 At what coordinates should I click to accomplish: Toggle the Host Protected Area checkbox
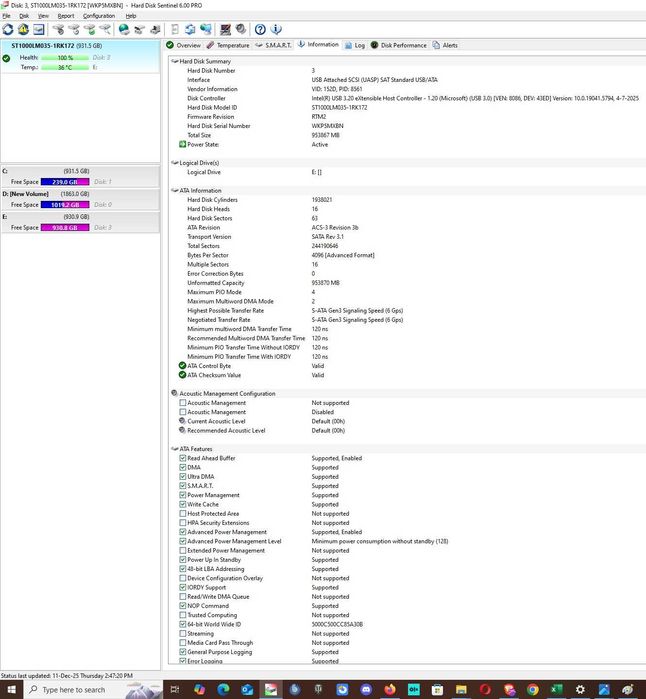tap(183, 514)
